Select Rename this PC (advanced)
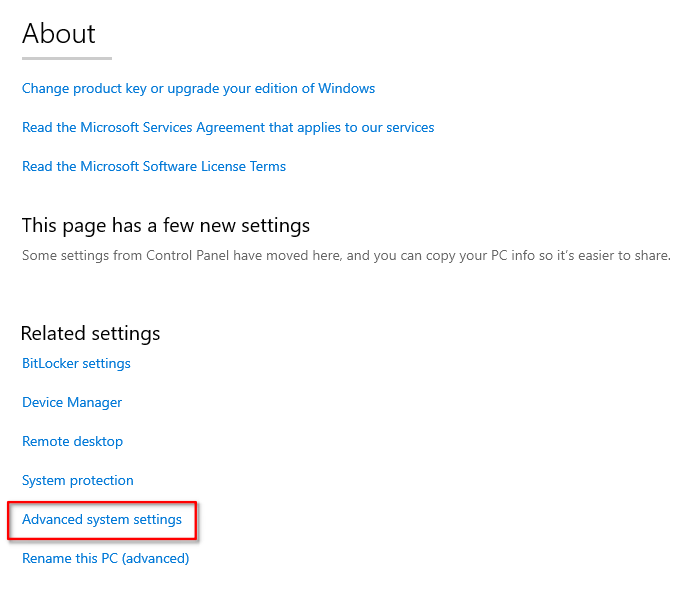The height and width of the screenshot is (595, 696). tap(105, 559)
